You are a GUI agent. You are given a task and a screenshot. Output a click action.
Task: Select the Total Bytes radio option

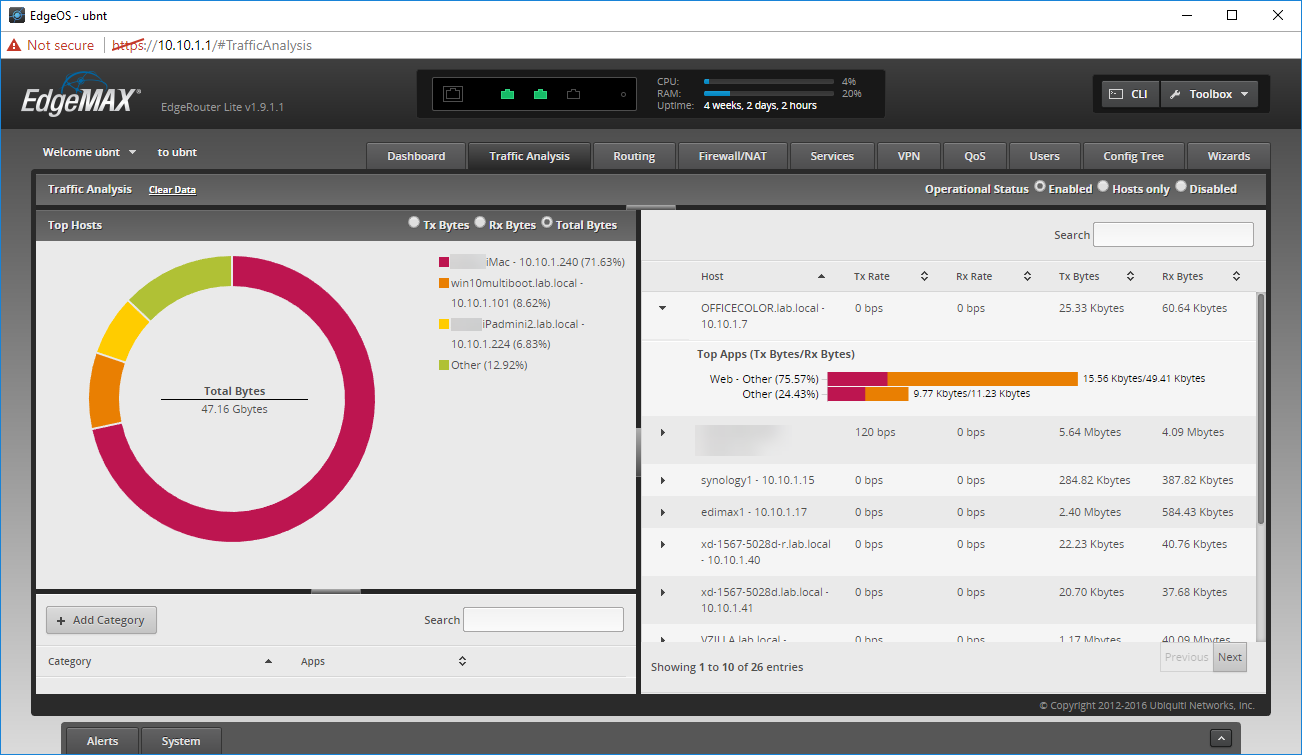[547, 223]
